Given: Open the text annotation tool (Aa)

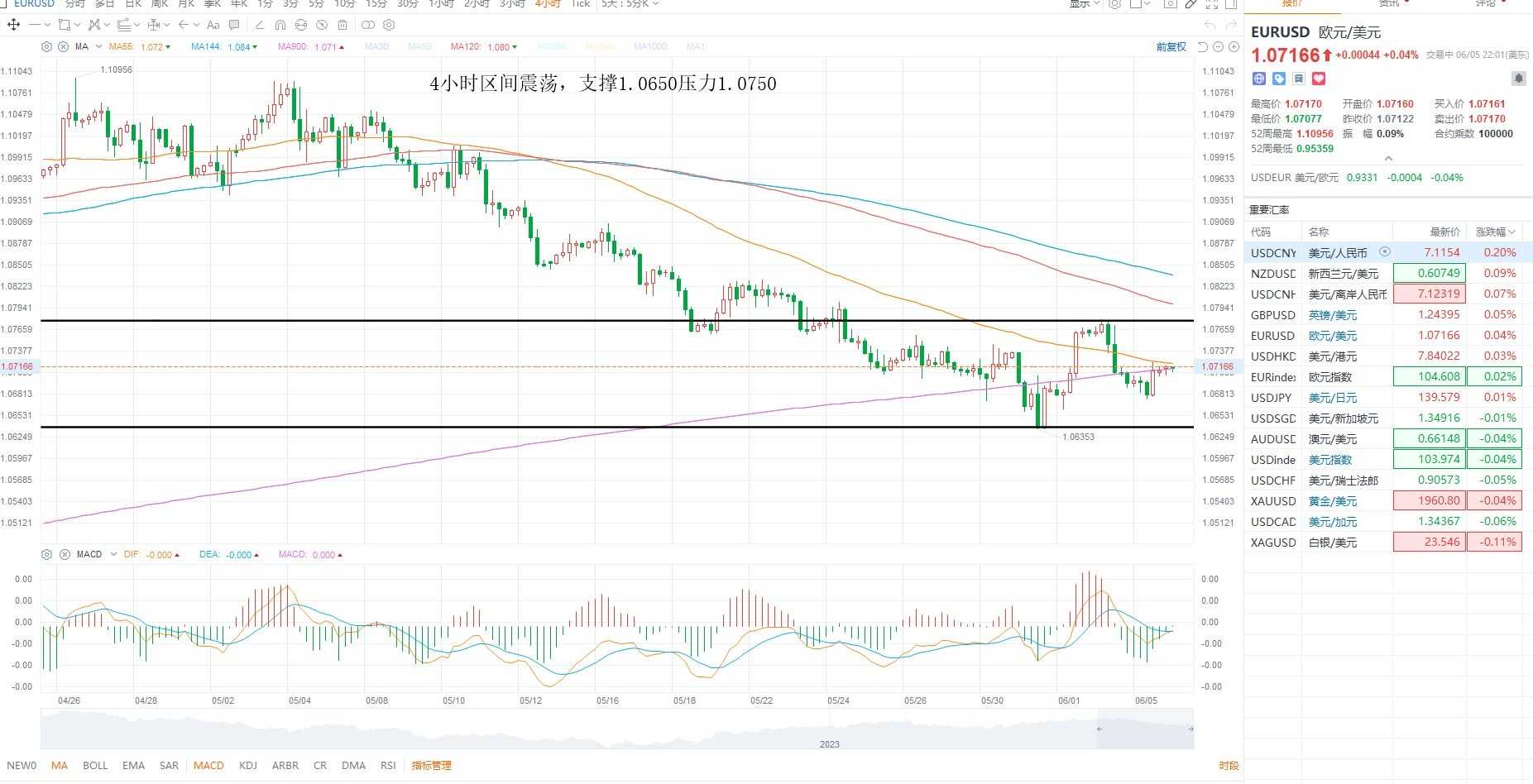Looking at the screenshot, I should (213, 25).
